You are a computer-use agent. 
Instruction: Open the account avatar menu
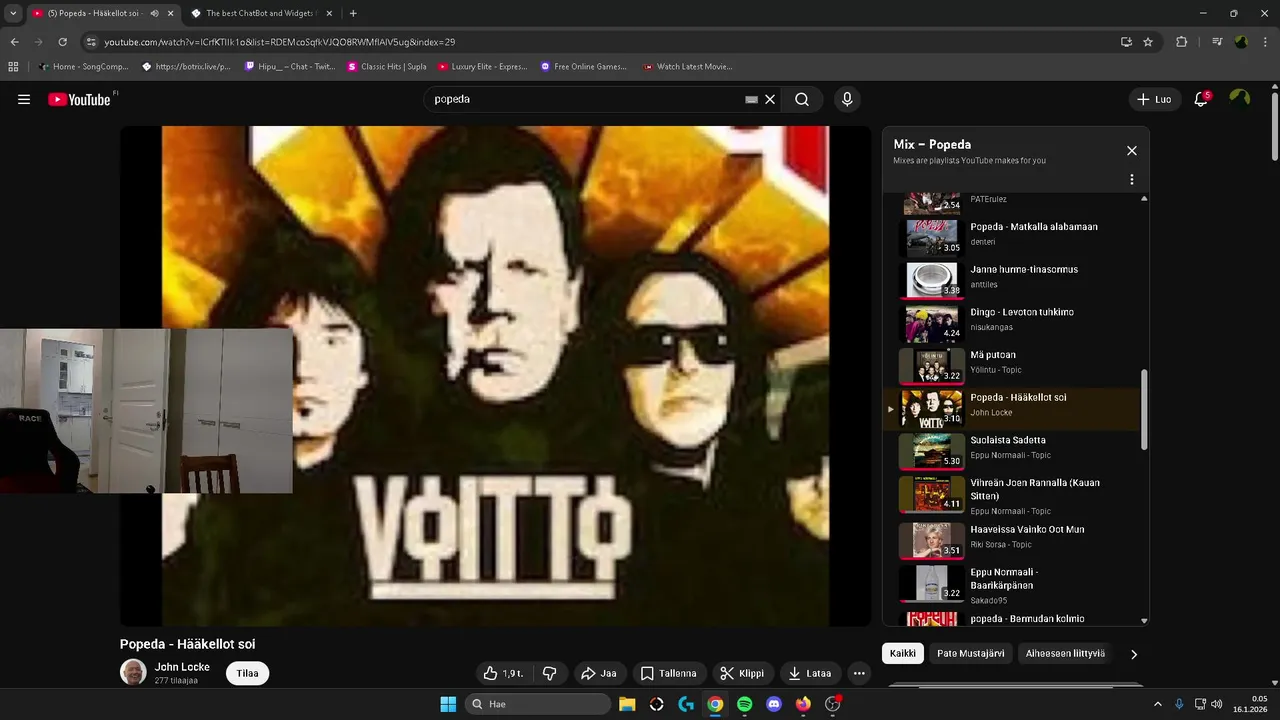[x=1240, y=99]
